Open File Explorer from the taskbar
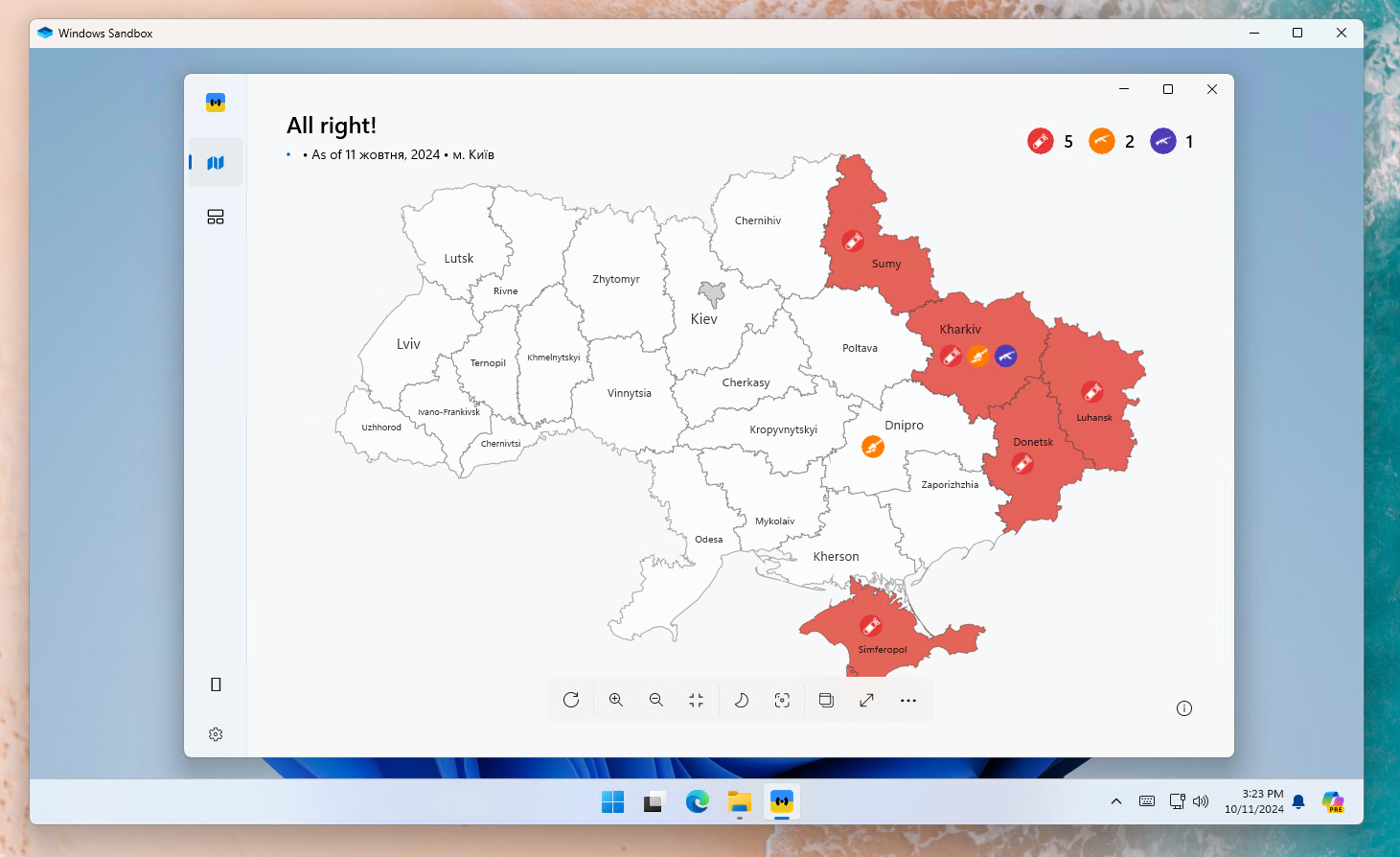 739,801
